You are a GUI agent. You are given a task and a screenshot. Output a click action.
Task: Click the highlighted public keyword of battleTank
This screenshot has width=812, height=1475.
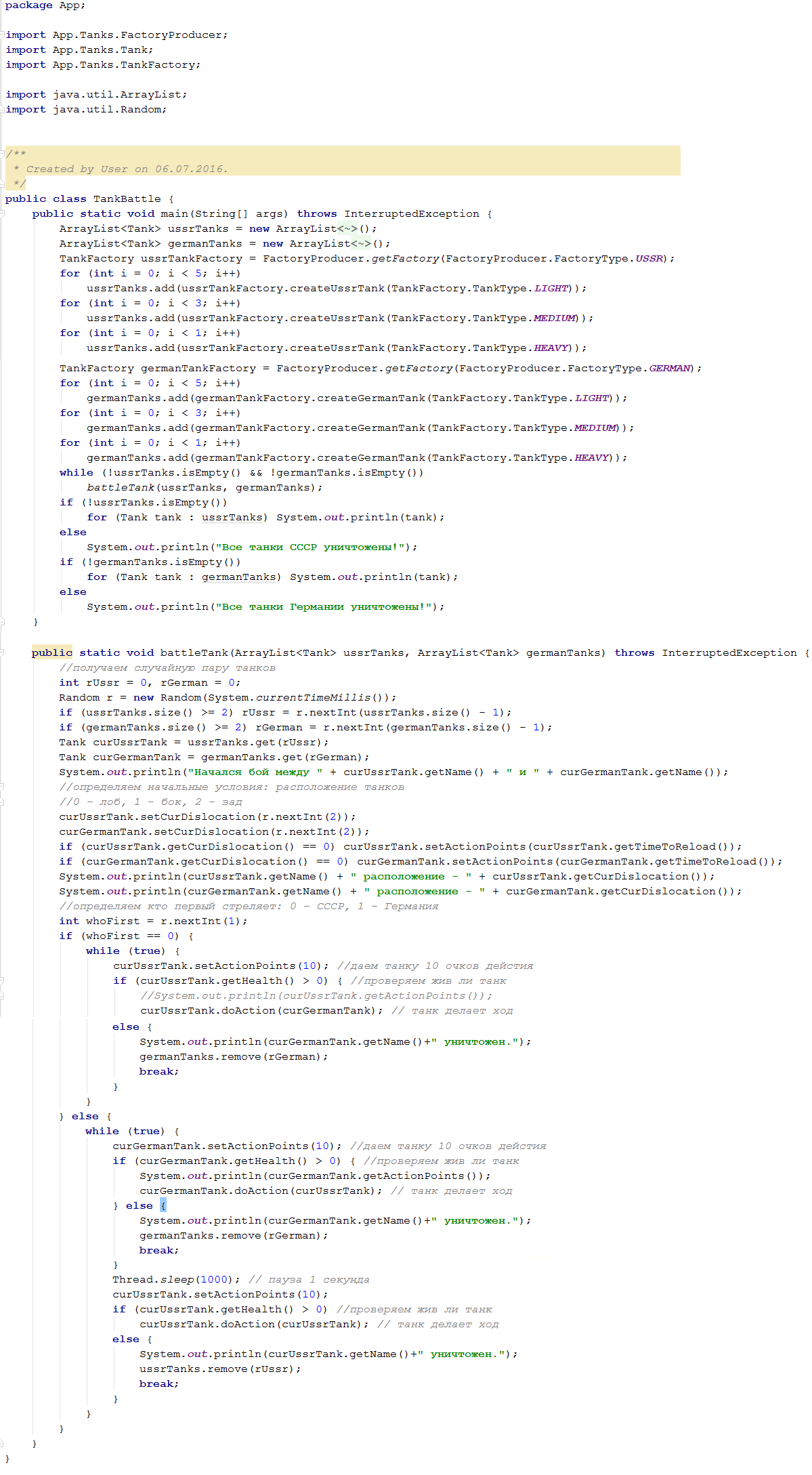pos(51,652)
